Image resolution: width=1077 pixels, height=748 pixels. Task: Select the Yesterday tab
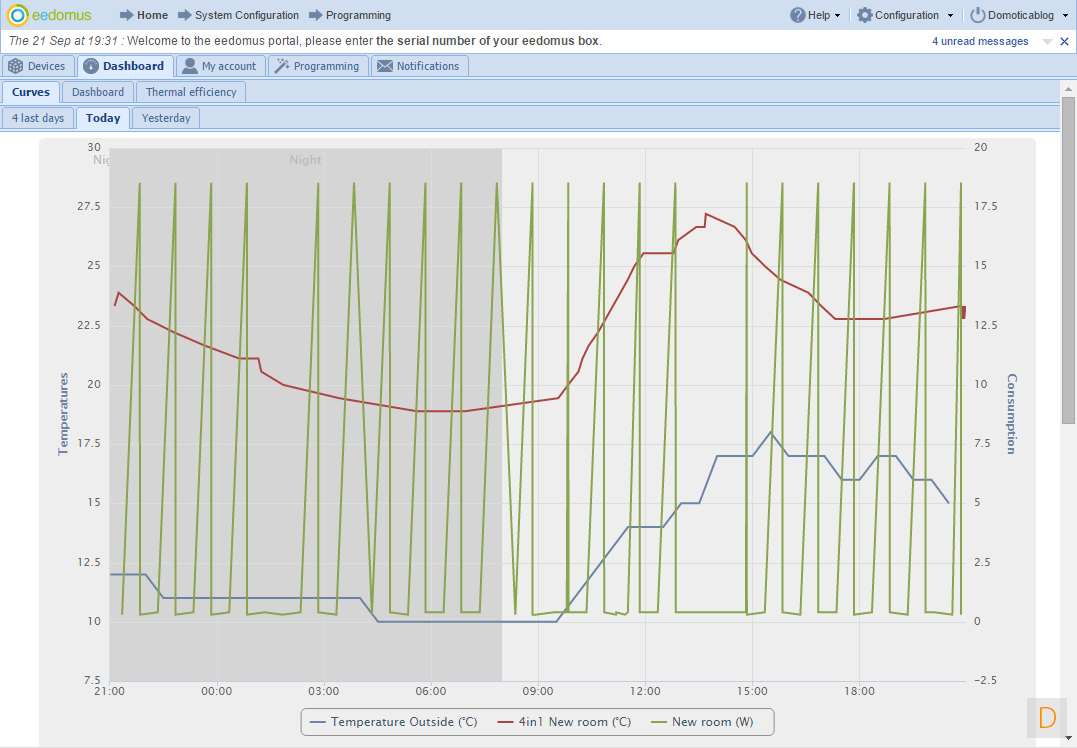coord(166,118)
